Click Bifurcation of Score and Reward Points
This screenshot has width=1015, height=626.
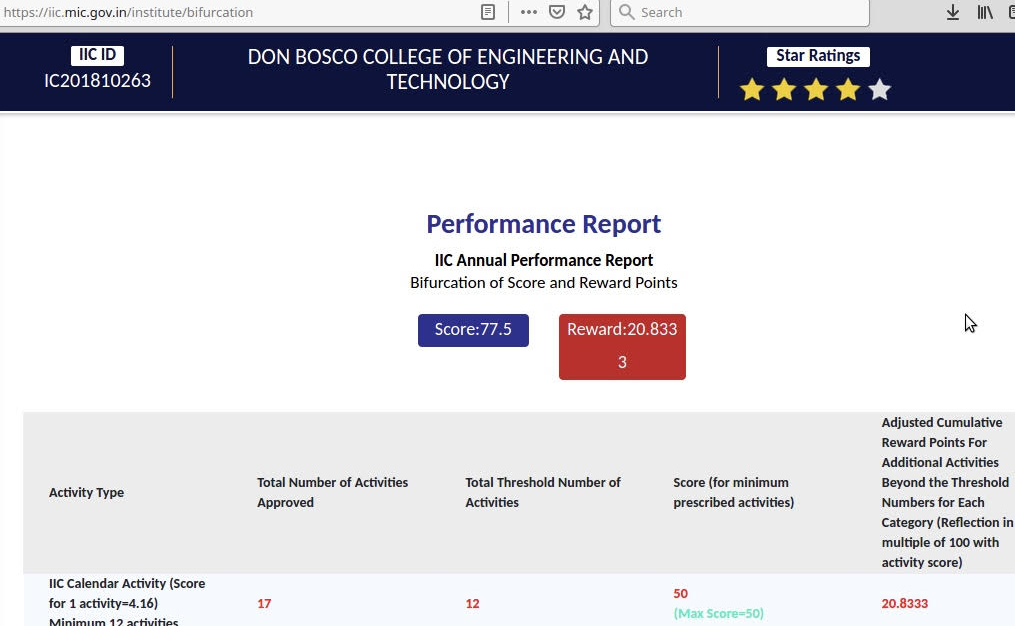pyautogui.click(x=544, y=283)
